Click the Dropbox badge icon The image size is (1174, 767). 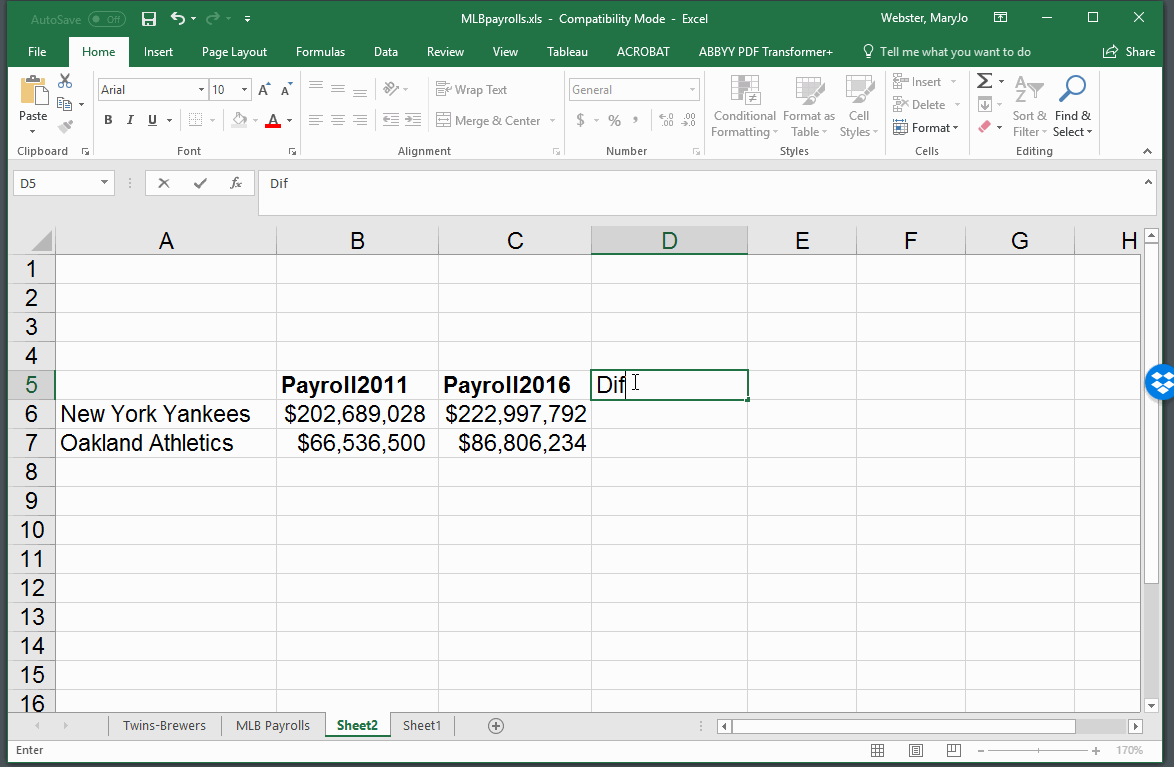coord(1161,382)
